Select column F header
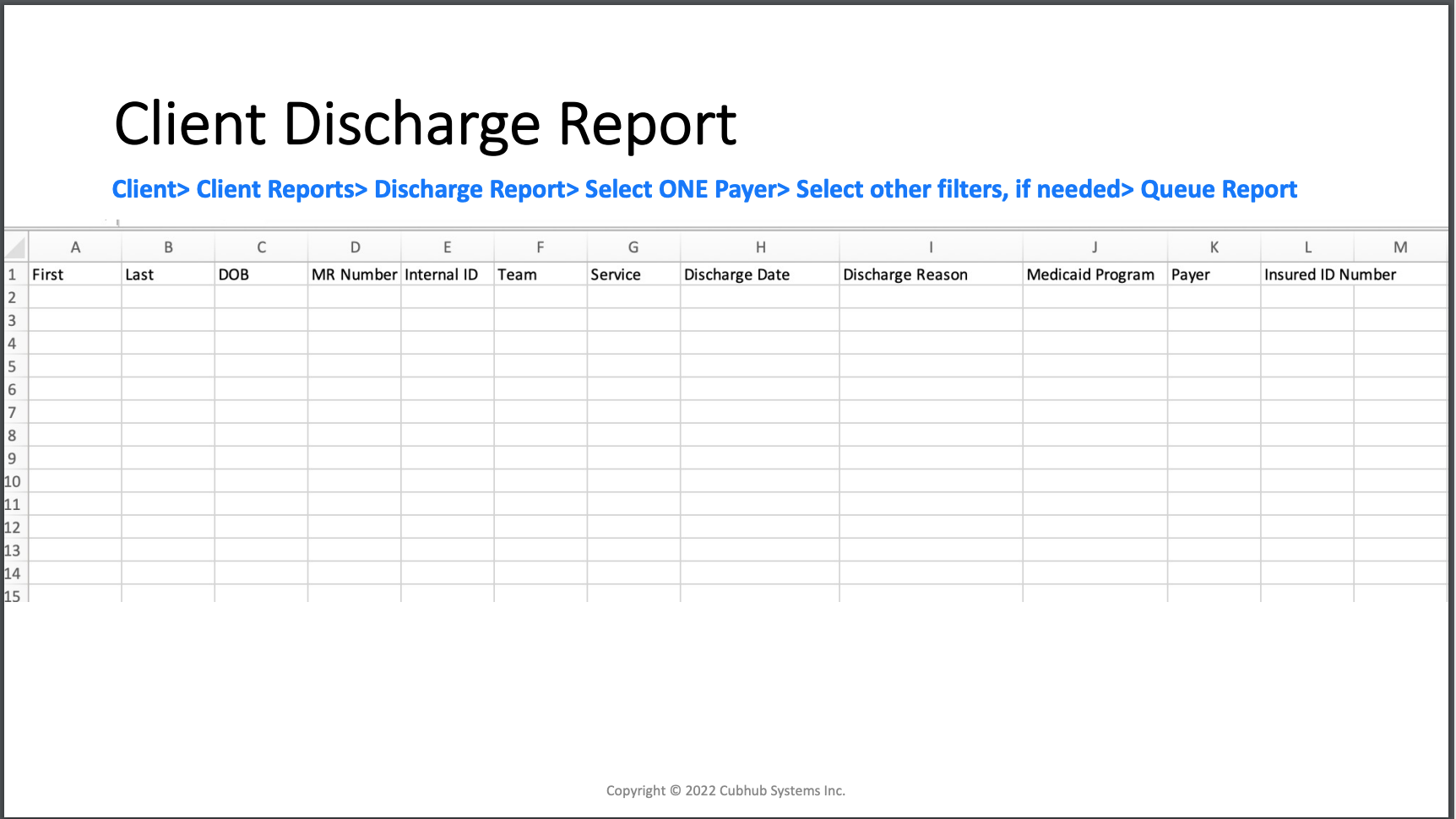This screenshot has width=1456, height=819. (x=541, y=247)
